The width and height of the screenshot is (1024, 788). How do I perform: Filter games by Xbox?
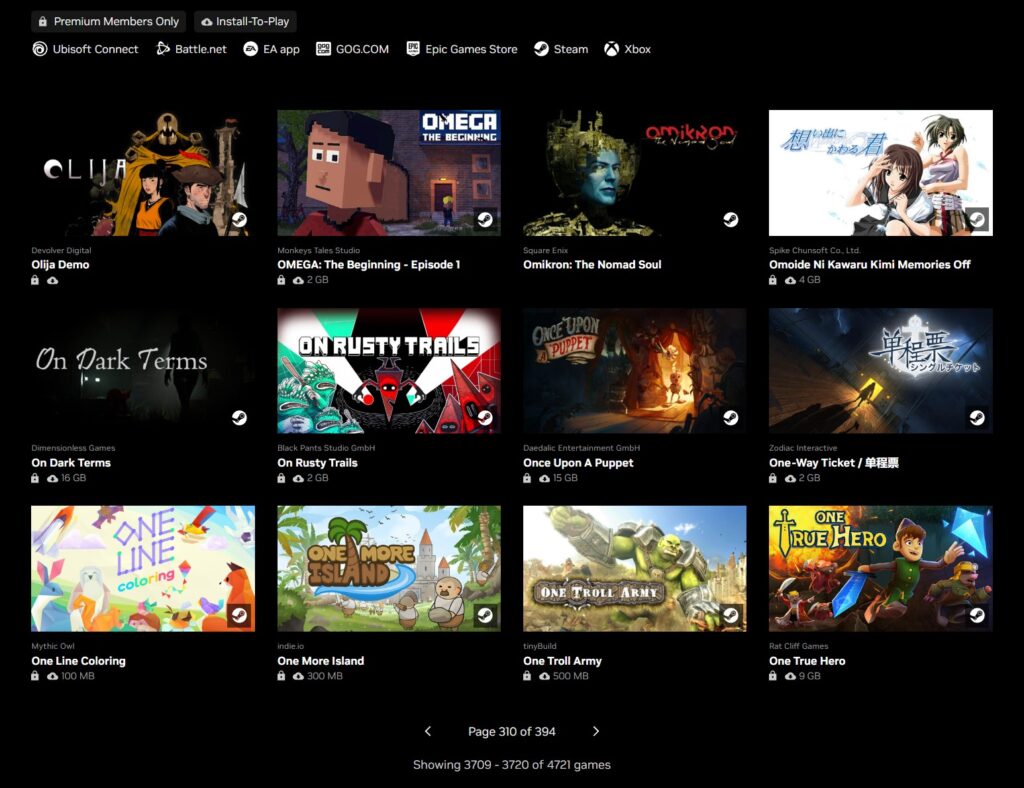[629, 48]
